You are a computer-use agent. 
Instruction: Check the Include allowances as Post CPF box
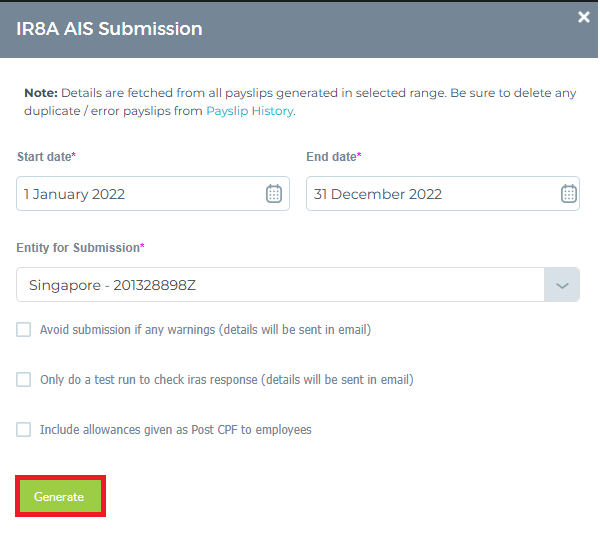pos(24,429)
